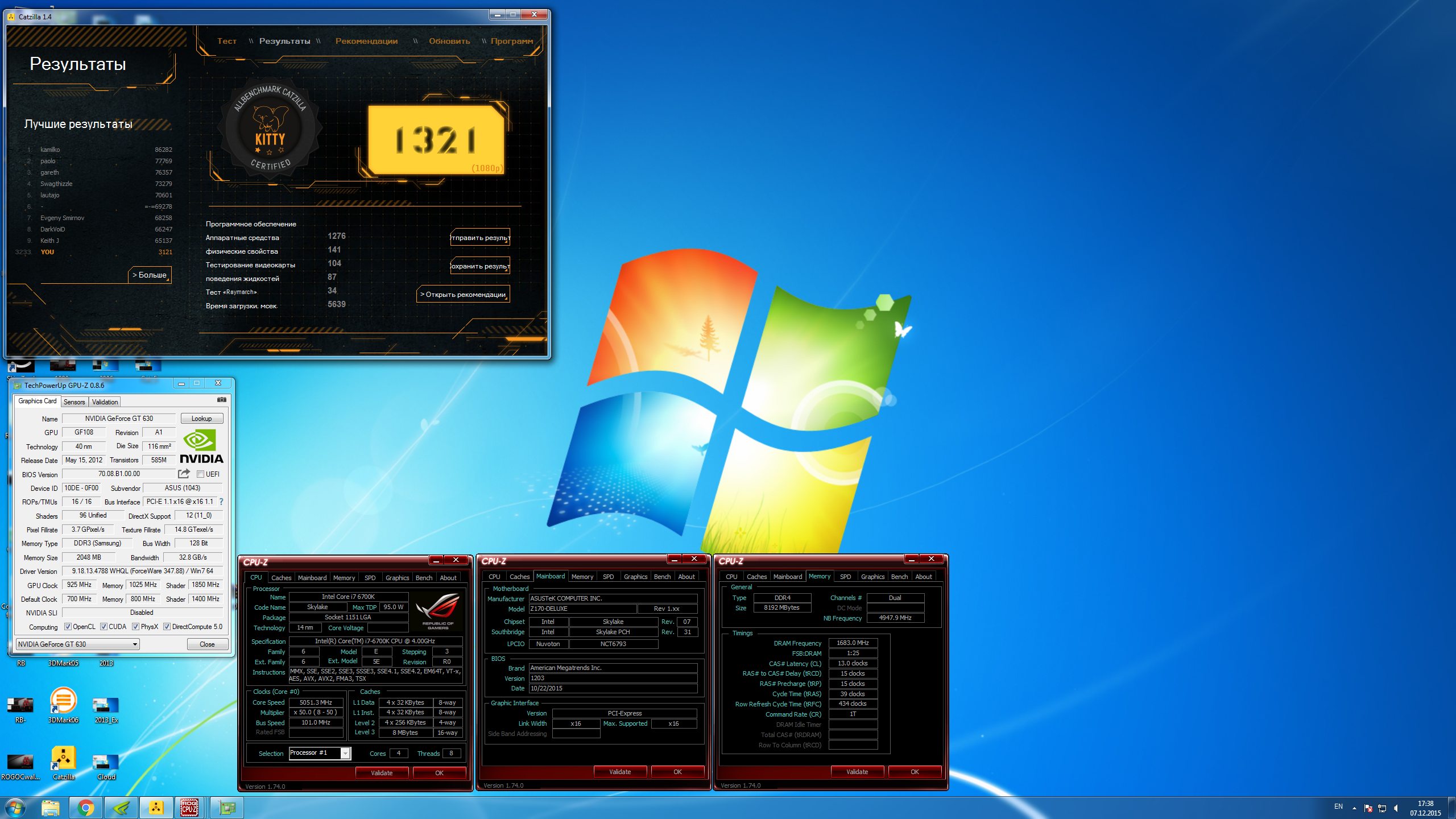Click the Больше button under leaderboard
1456x819 pixels.
pyautogui.click(x=150, y=275)
